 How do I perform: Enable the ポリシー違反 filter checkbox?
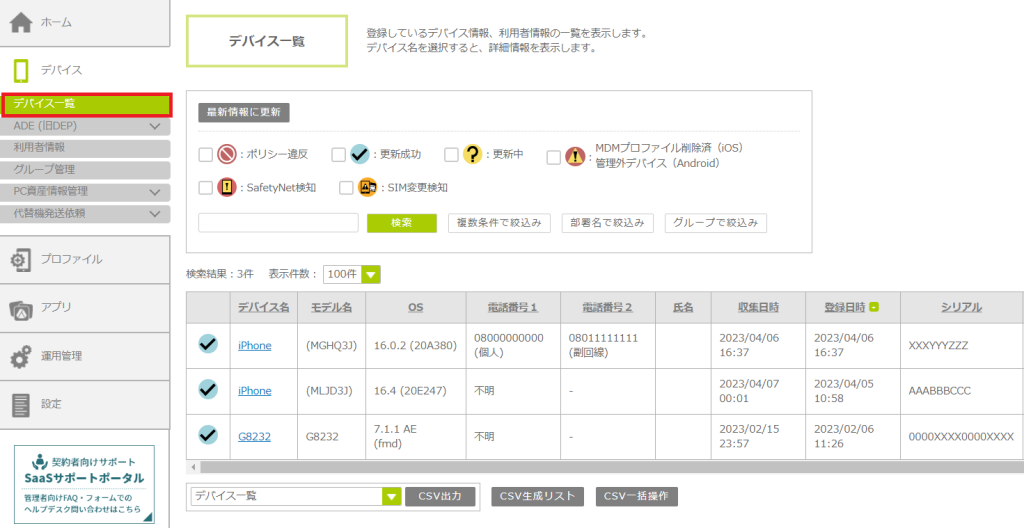(205, 155)
